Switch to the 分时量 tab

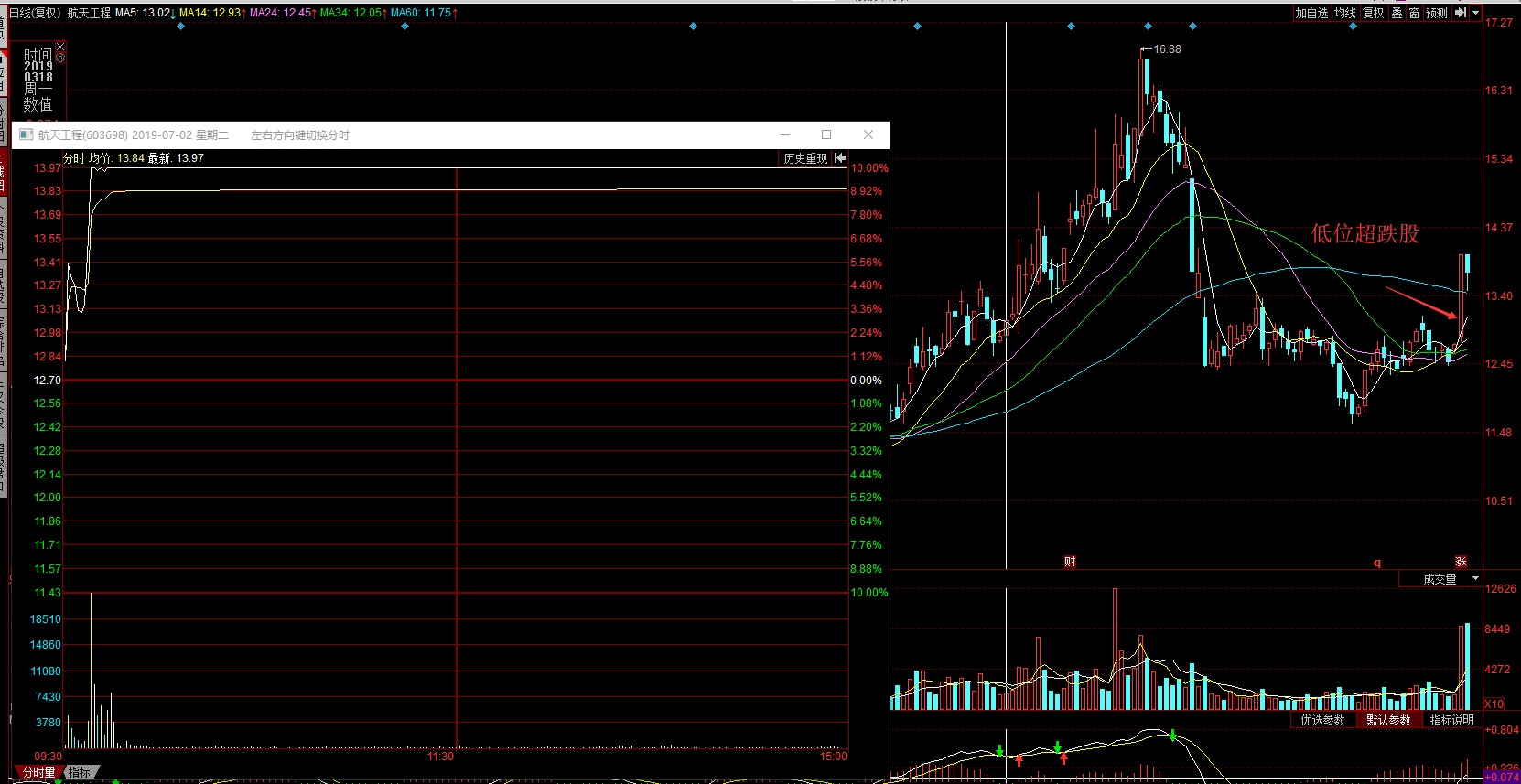(x=38, y=772)
